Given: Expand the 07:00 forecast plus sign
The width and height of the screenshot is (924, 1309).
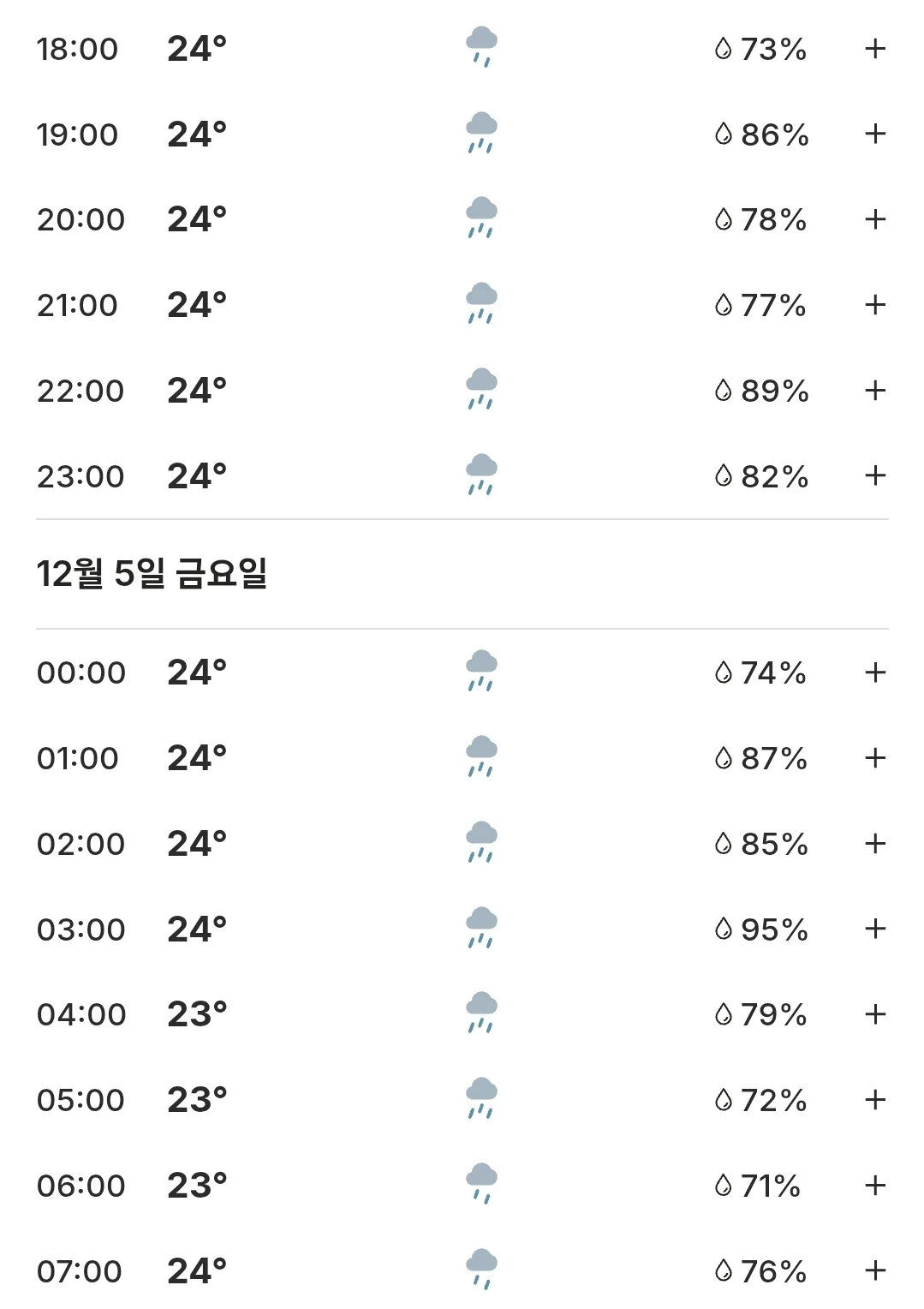Looking at the screenshot, I should [874, 1270].
